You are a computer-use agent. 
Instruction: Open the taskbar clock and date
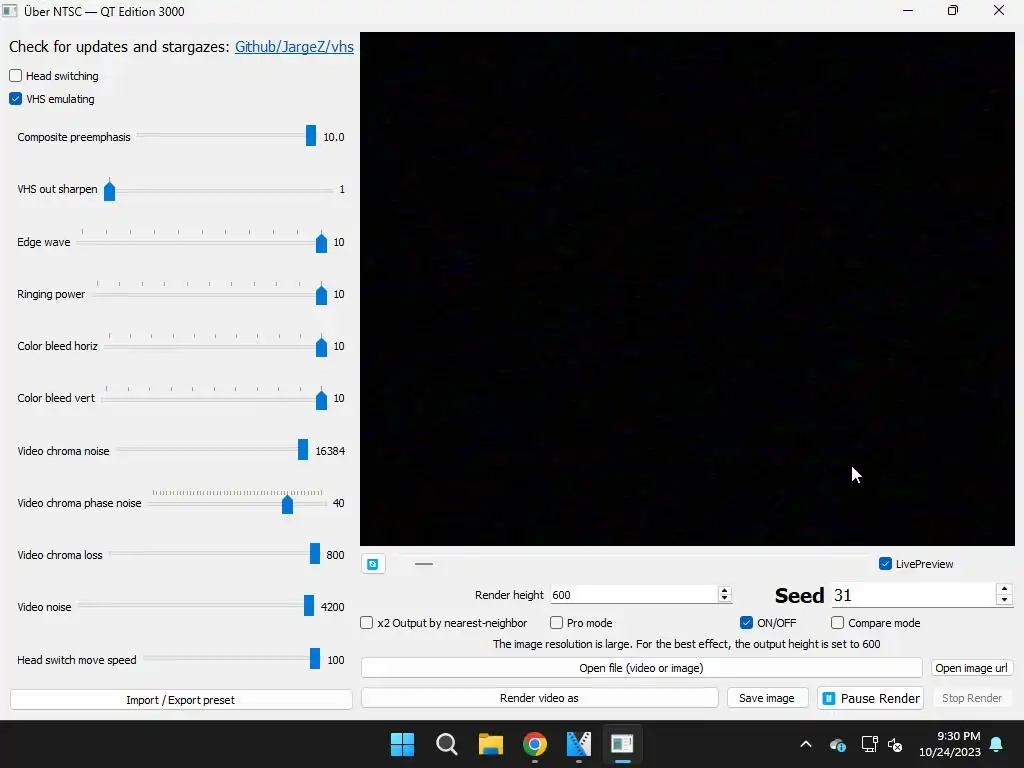point(950,744)
